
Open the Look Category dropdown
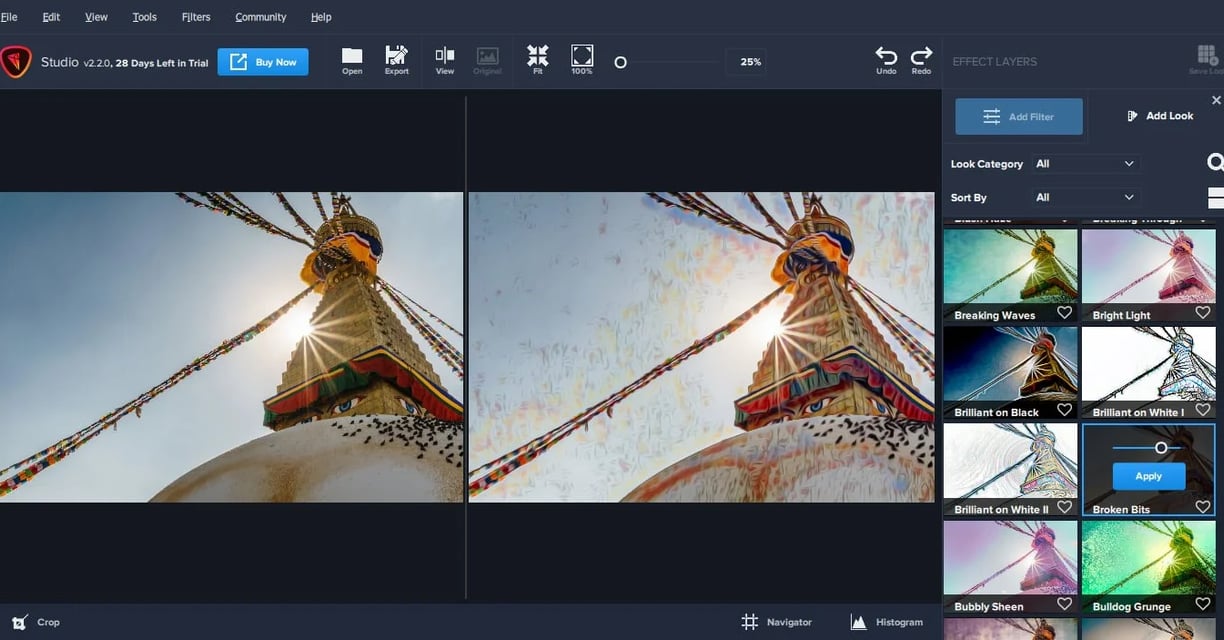tap(1085, 163)
